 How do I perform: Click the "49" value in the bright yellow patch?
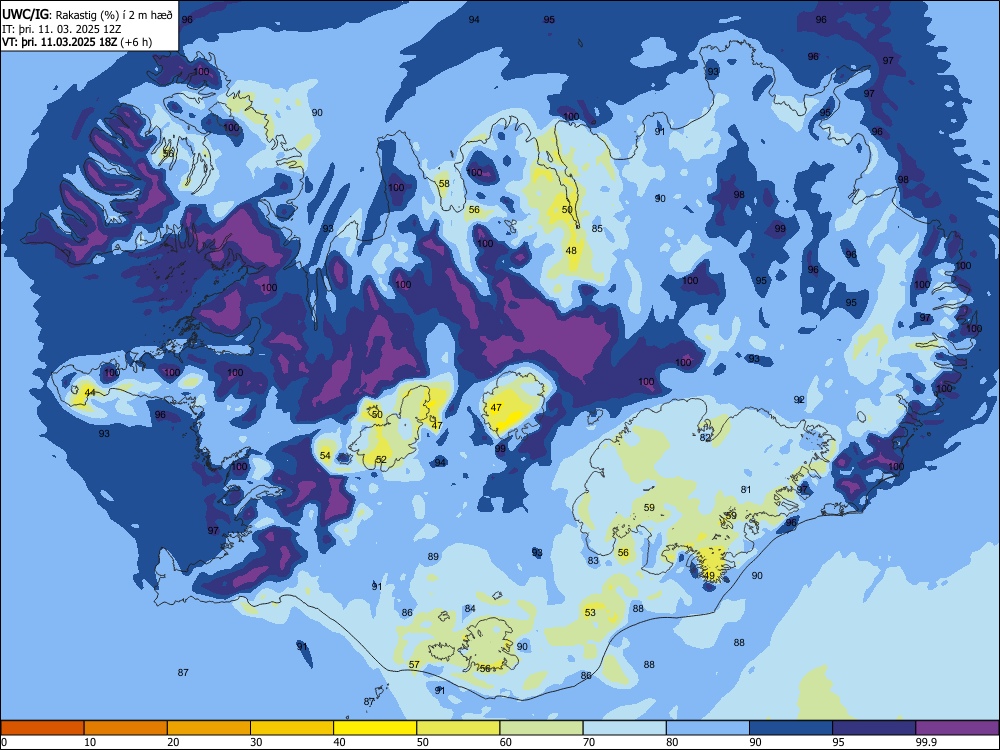(x=709, y=575)
